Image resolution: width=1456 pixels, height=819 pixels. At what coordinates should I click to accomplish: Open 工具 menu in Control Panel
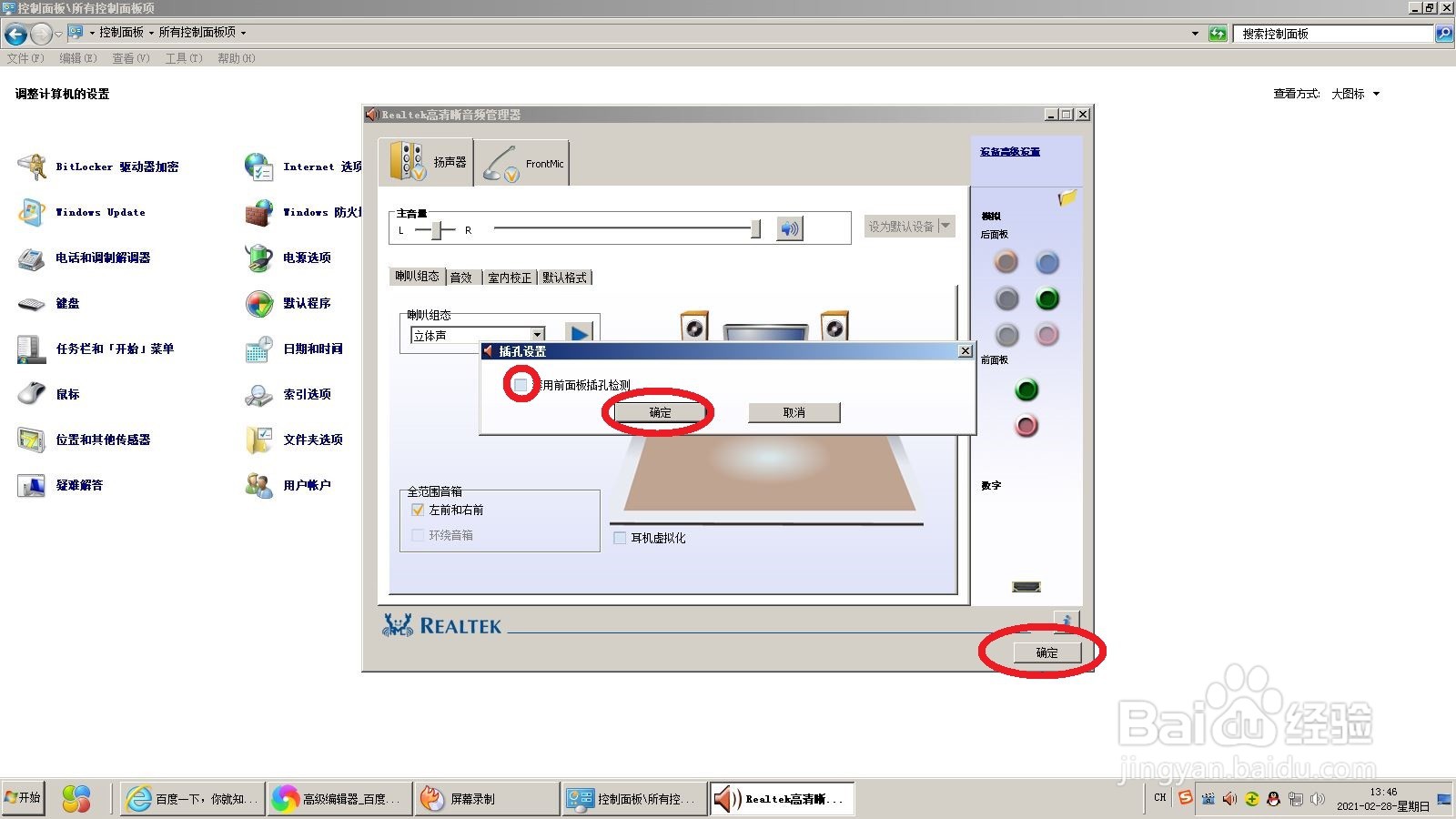pyautogui.click(x=184, y=58)
